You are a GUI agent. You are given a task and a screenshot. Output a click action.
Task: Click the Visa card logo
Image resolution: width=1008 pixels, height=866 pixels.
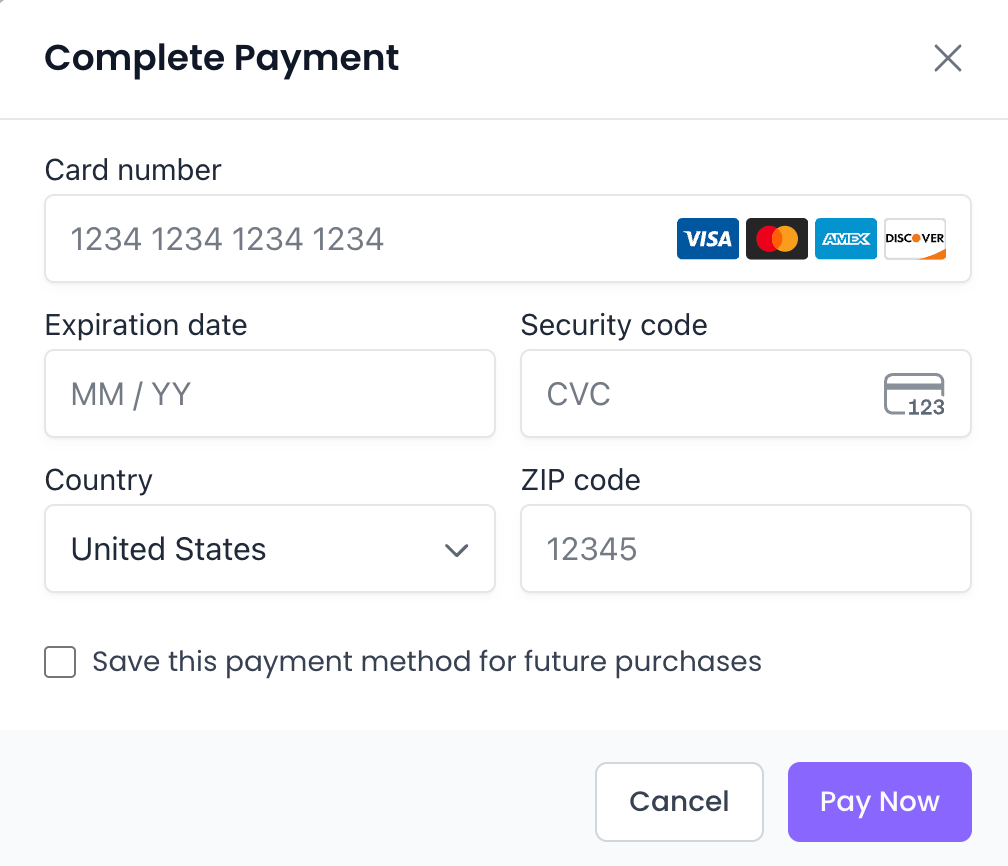click(708, 239)
